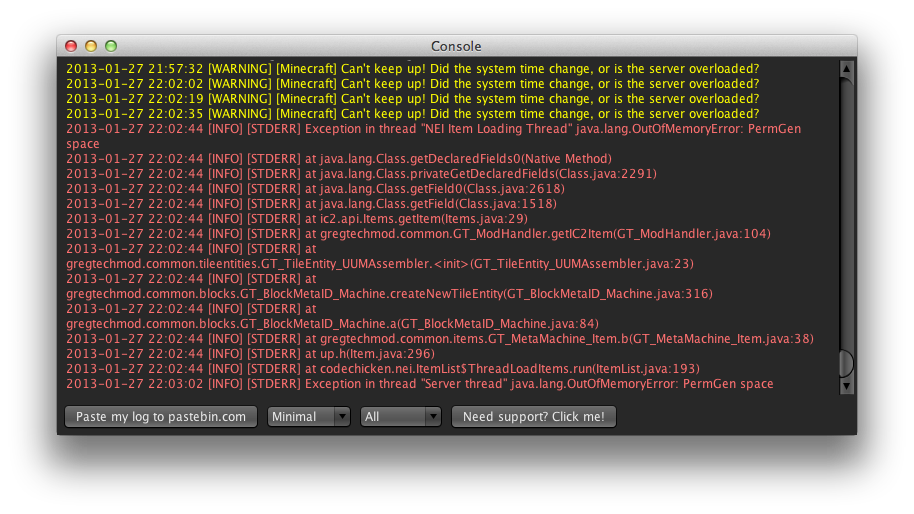Open the All filter dropdown
This screenshot has width=914, height=514.
400,417
